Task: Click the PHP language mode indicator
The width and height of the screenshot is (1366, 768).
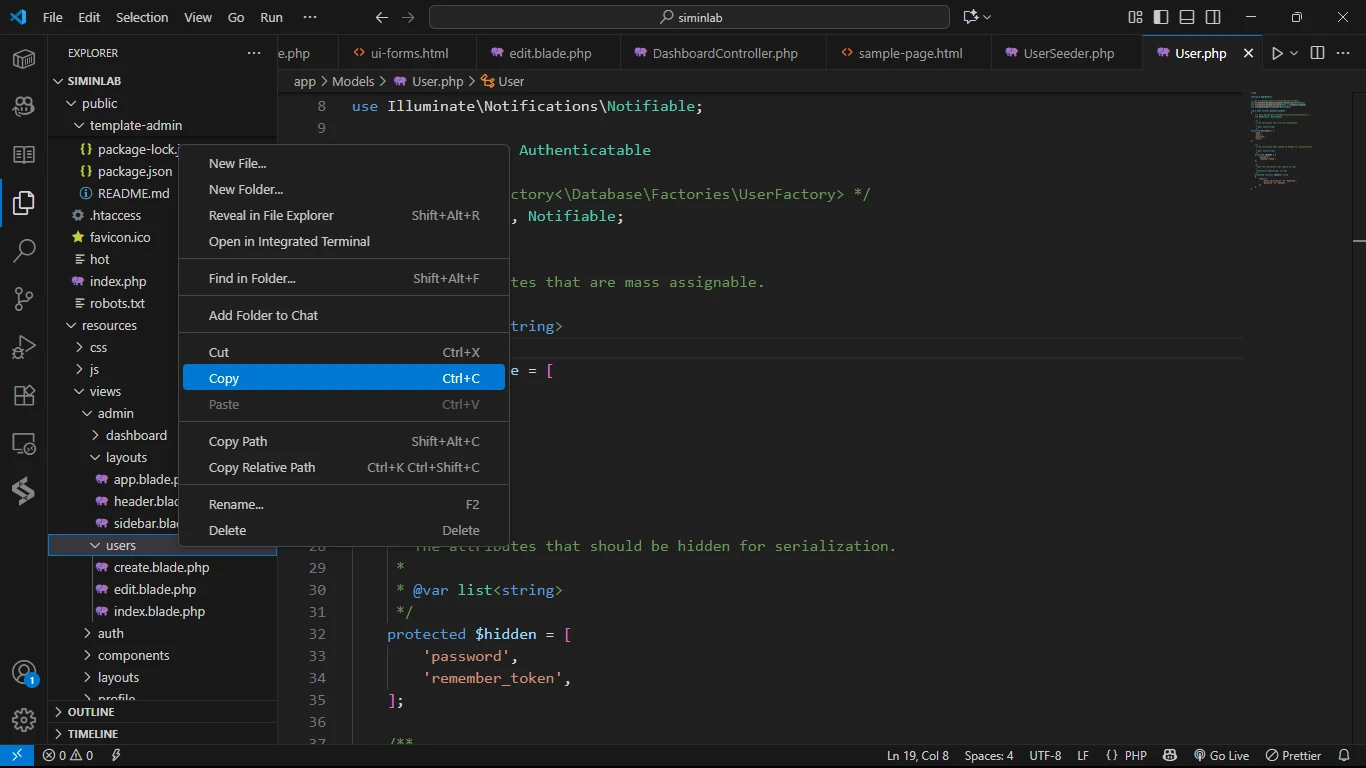Action: coord(1135,755)
